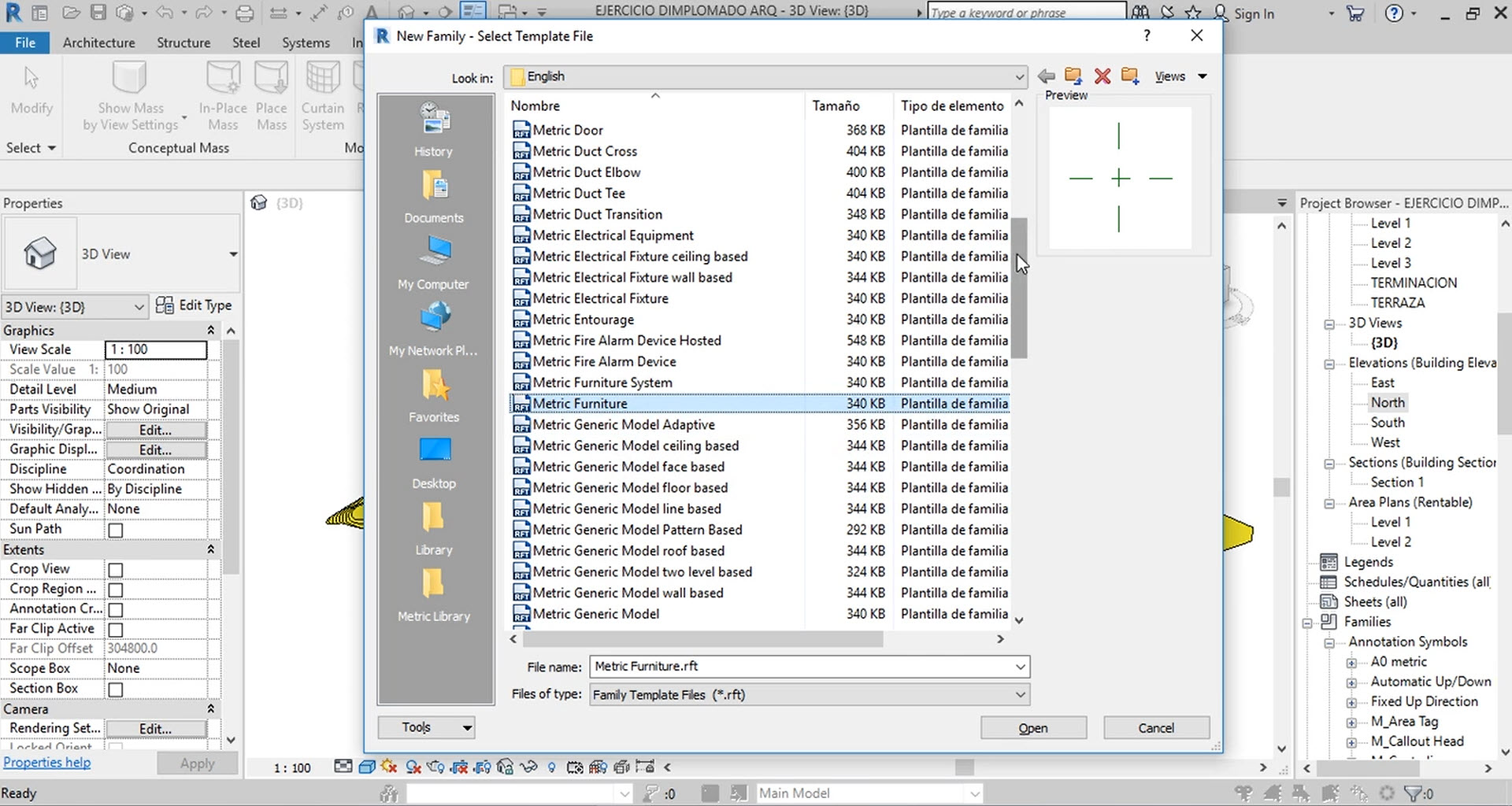
Task: Check the Crop Region visible checkbox
Action: point(116,590)
